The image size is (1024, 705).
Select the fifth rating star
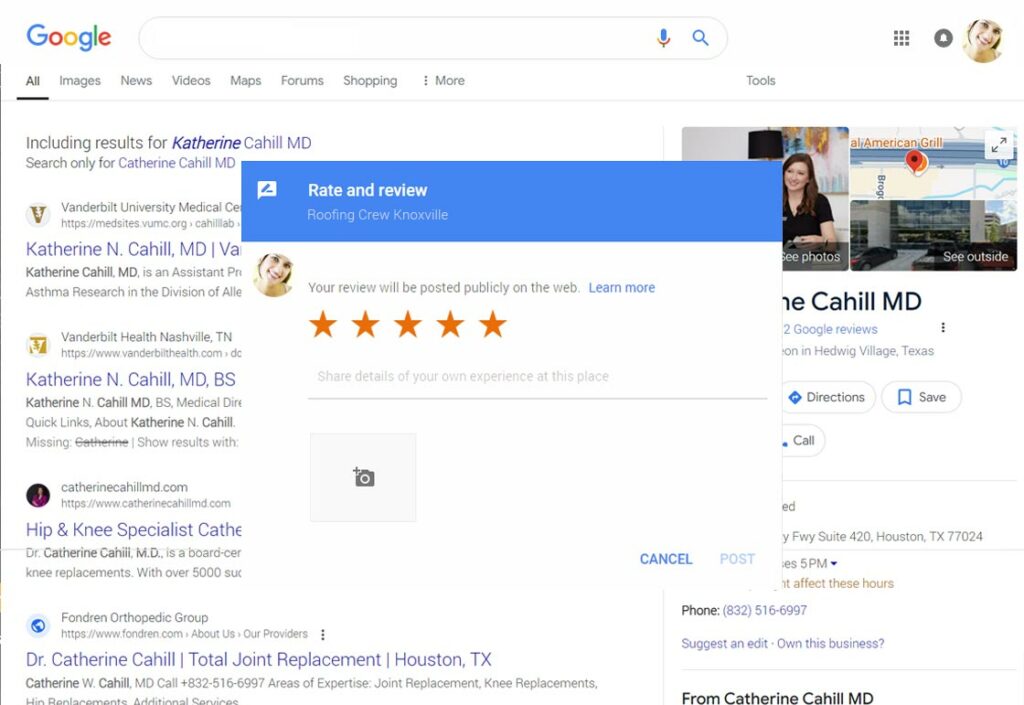[493, 324]
